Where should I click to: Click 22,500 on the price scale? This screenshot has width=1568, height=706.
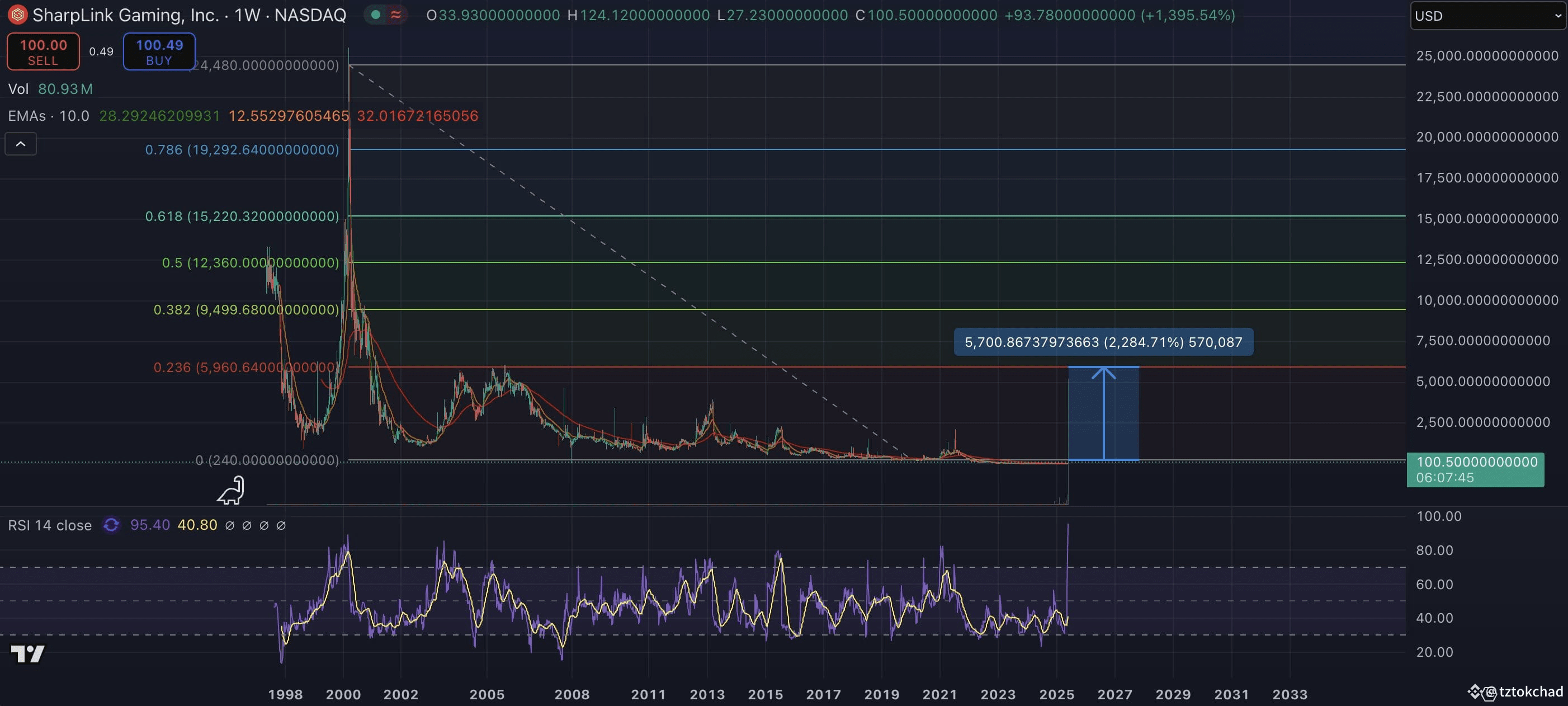[x=1487, y=97]
